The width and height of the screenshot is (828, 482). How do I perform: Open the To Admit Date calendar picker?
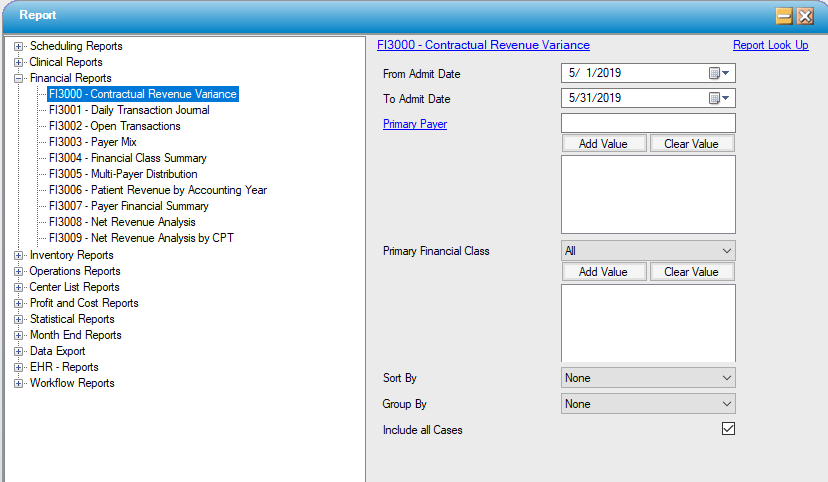click(x=719, y=98)
